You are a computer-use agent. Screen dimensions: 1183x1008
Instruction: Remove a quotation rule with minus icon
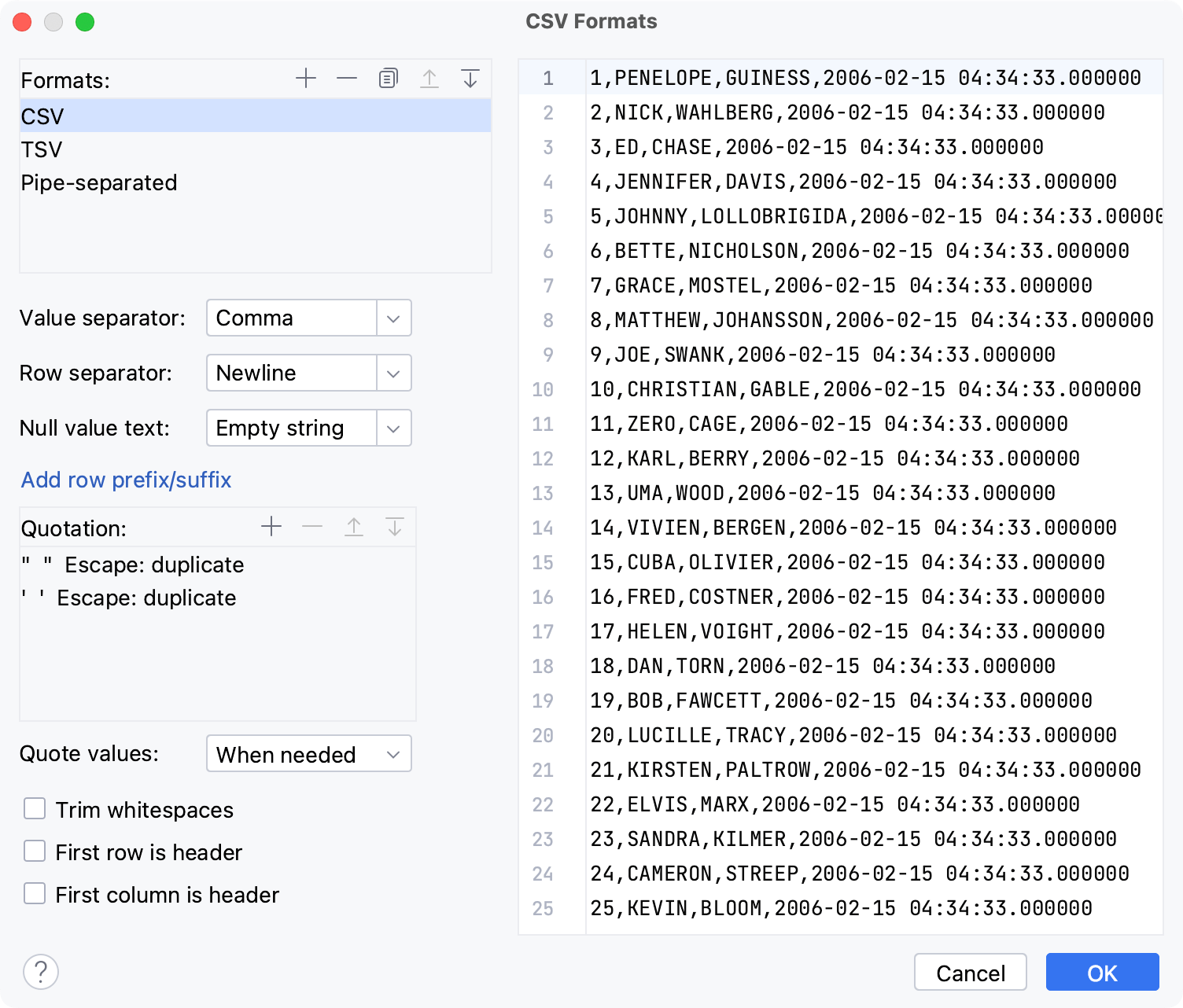click(312, 526)
